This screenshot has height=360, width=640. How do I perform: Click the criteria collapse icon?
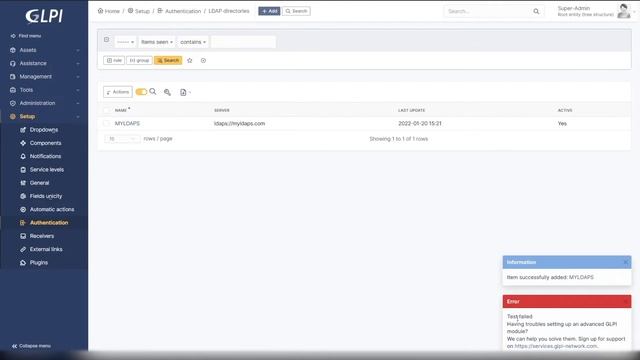(107, 40)
